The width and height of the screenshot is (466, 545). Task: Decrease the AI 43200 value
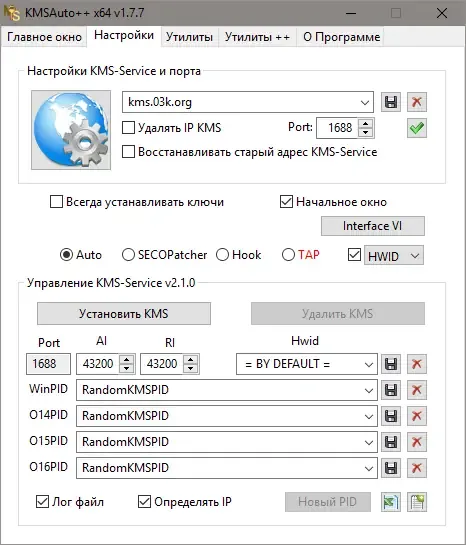tap(127, 368)
